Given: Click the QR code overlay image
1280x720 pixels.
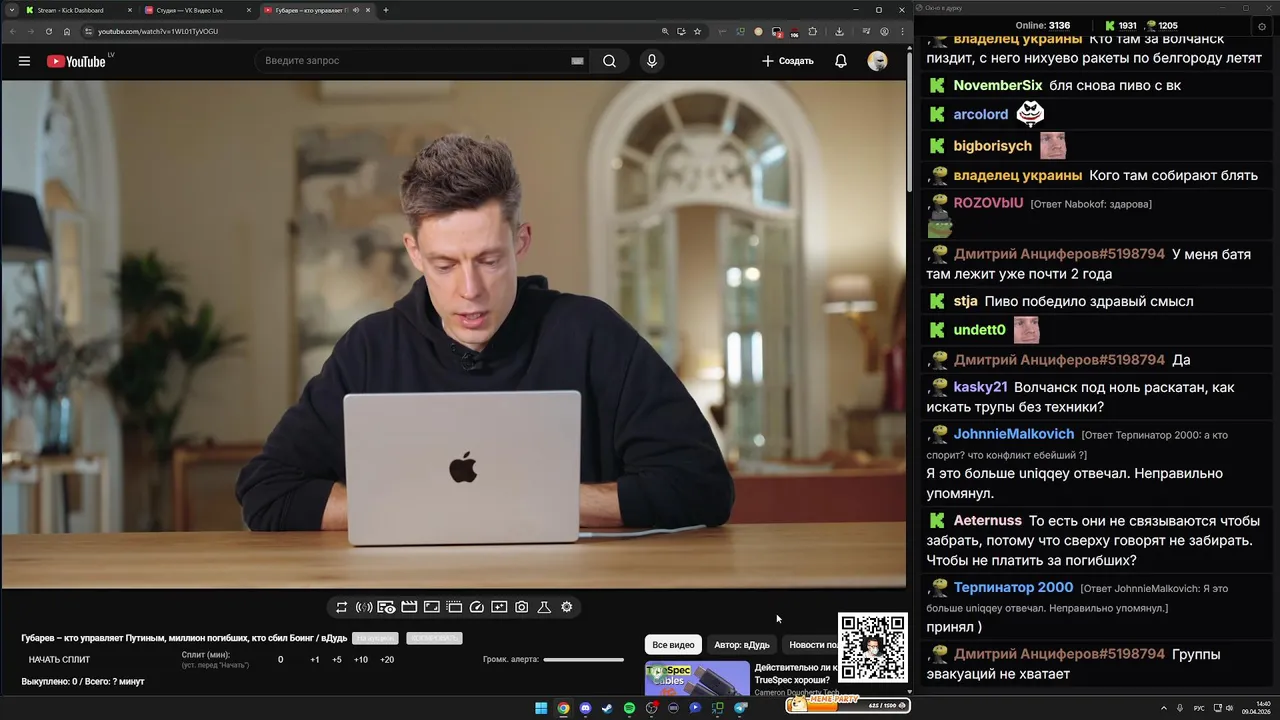Looking at the screenshot, I should (873, 647).
